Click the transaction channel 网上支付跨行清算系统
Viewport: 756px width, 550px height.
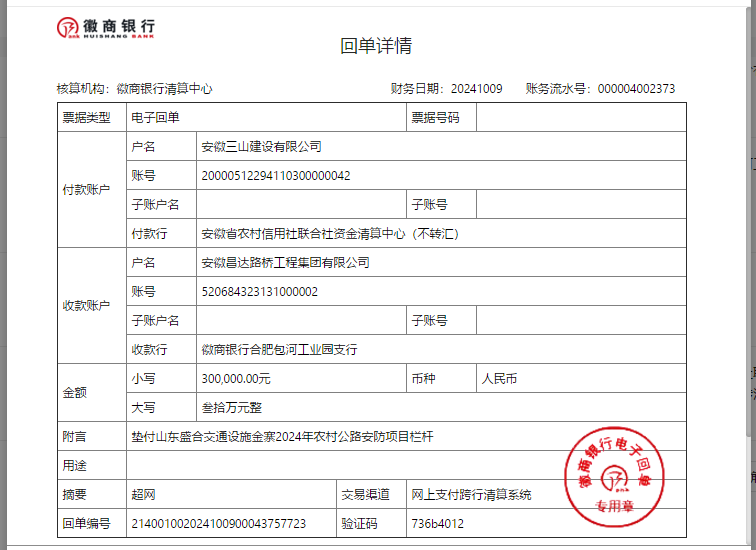point(471,495)
